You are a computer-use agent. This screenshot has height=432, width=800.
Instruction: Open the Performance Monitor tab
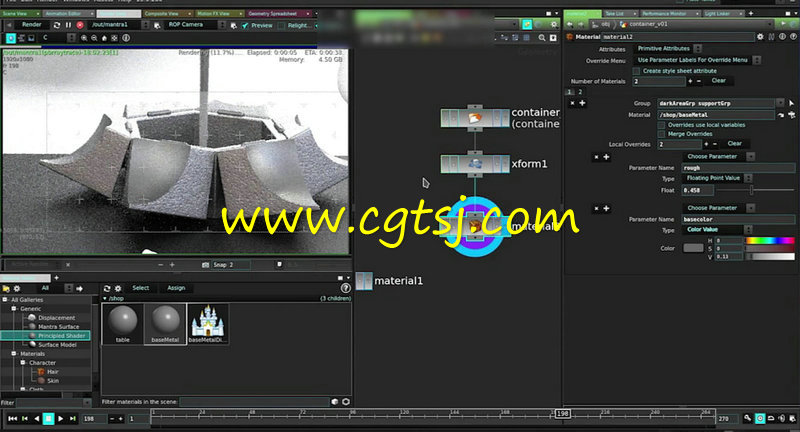pos(668,14)
